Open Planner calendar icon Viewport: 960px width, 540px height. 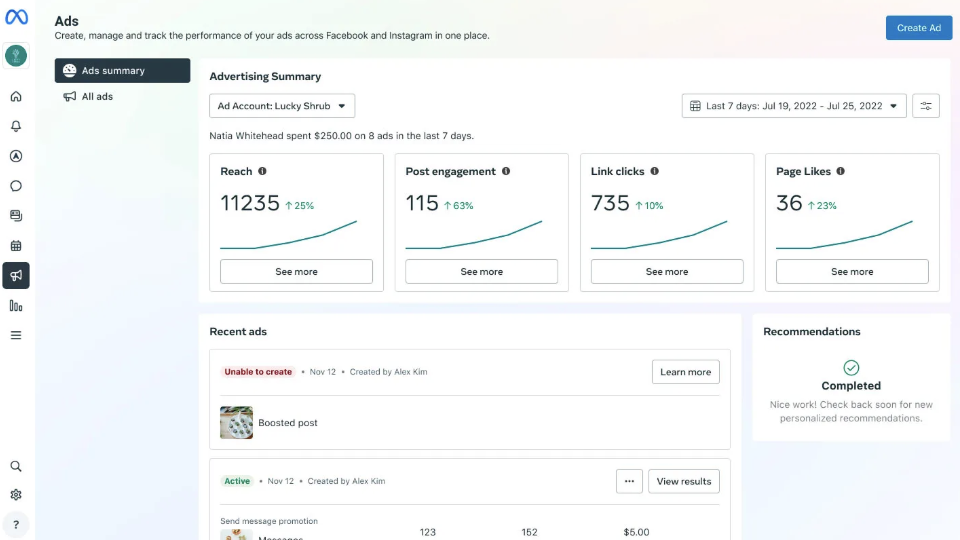click(16, 246)
